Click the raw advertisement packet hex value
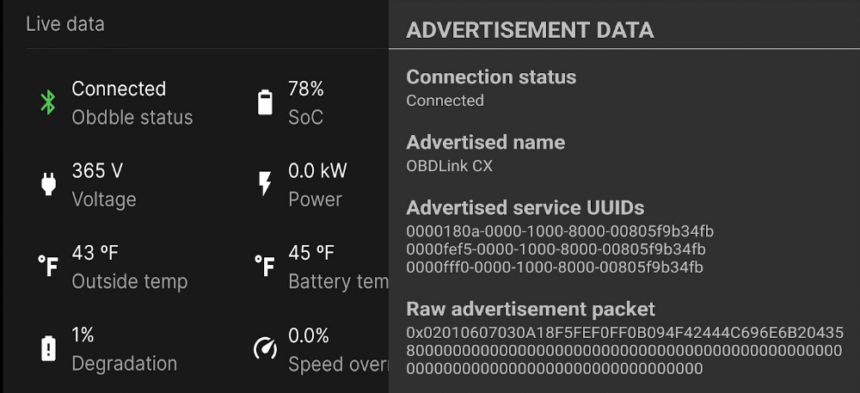 point(625,351)
